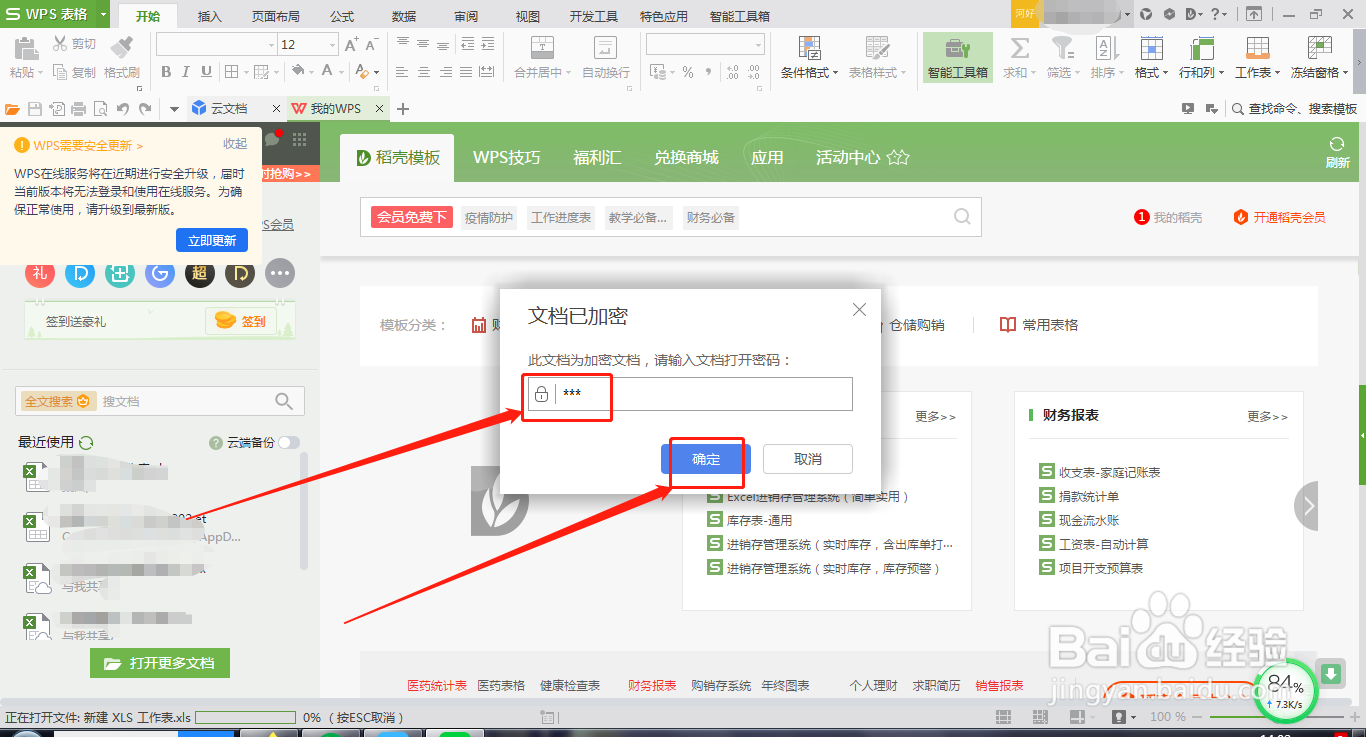Click the Cut (剪切) scissors icon
Viewport: 1366px width, 737px height.
[x=60, y=44]
